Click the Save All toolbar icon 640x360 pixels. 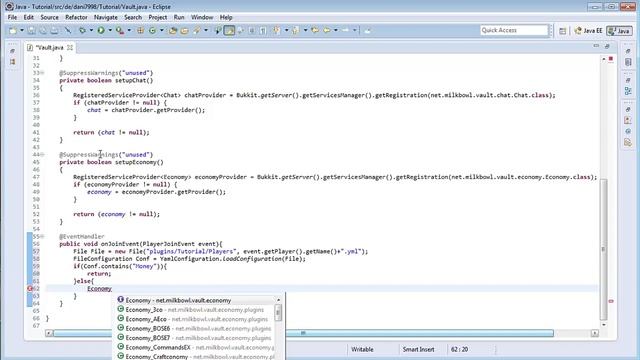(x=43, y=31)
